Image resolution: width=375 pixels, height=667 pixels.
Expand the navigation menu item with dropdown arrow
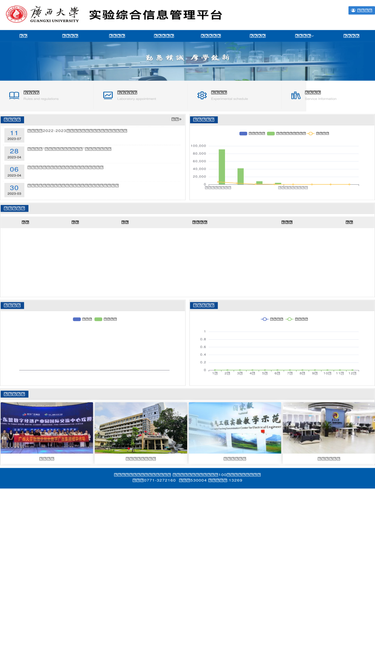click(x=304, y=36)
